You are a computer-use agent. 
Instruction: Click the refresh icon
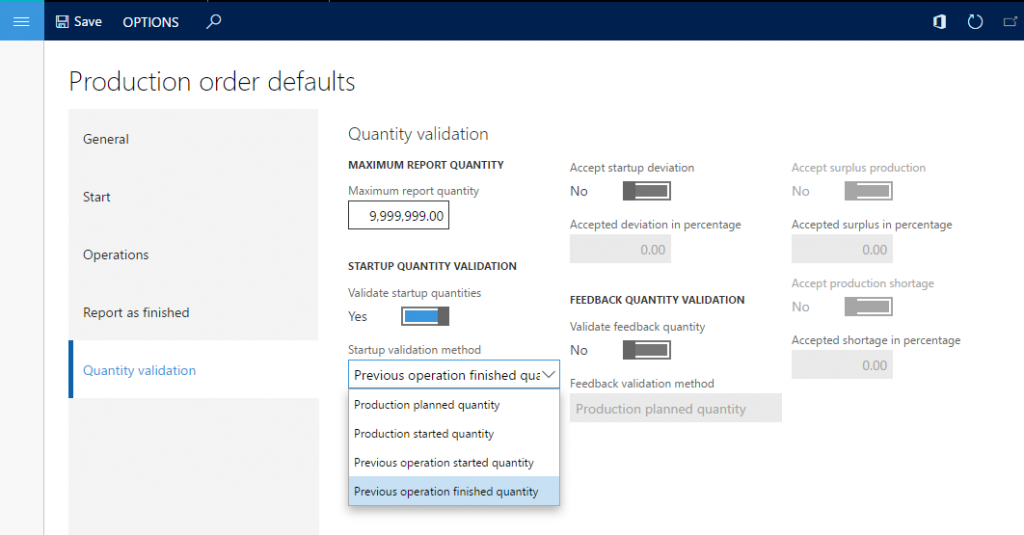tap(975, 22)
